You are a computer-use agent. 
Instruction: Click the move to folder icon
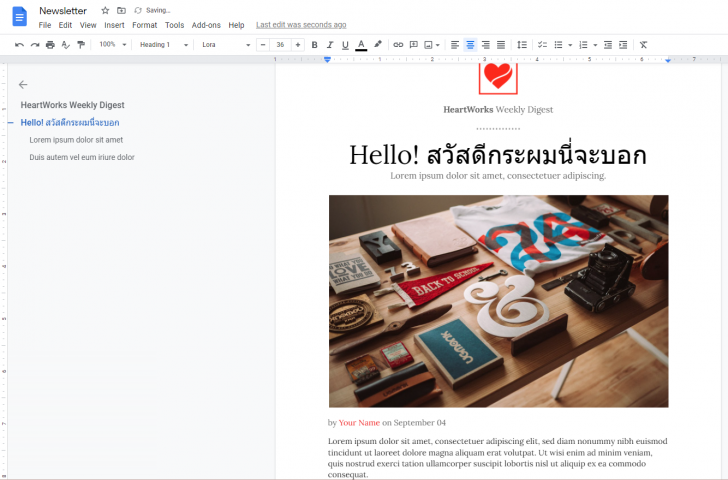(121, 10)
